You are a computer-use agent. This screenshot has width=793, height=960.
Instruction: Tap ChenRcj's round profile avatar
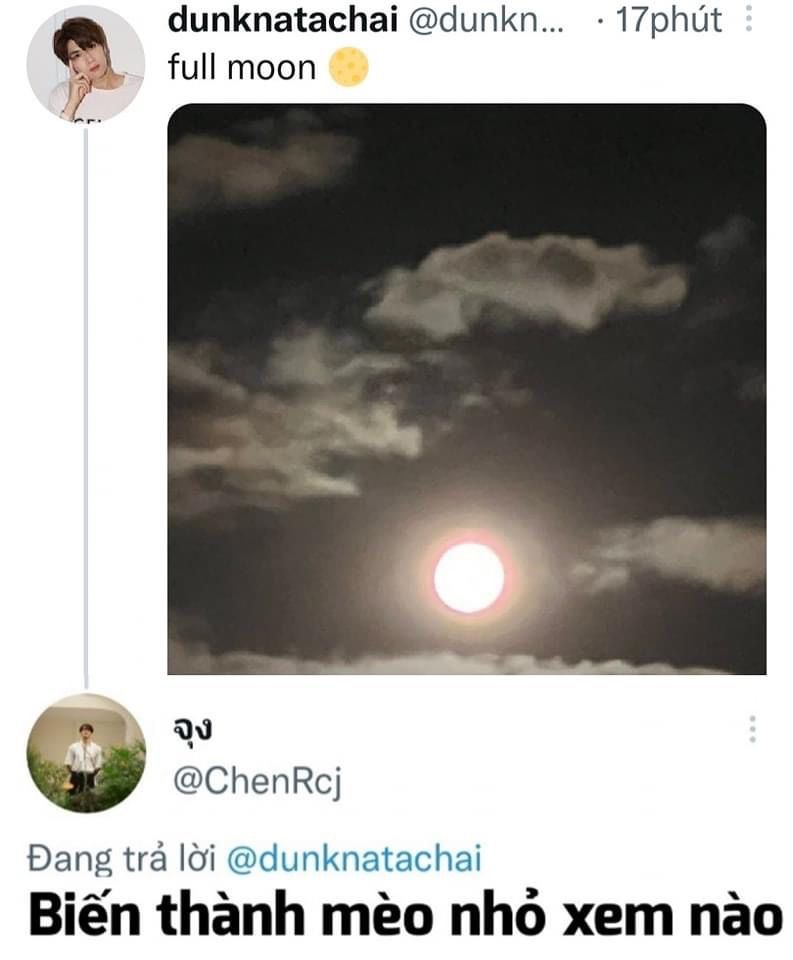pos(86,753)
